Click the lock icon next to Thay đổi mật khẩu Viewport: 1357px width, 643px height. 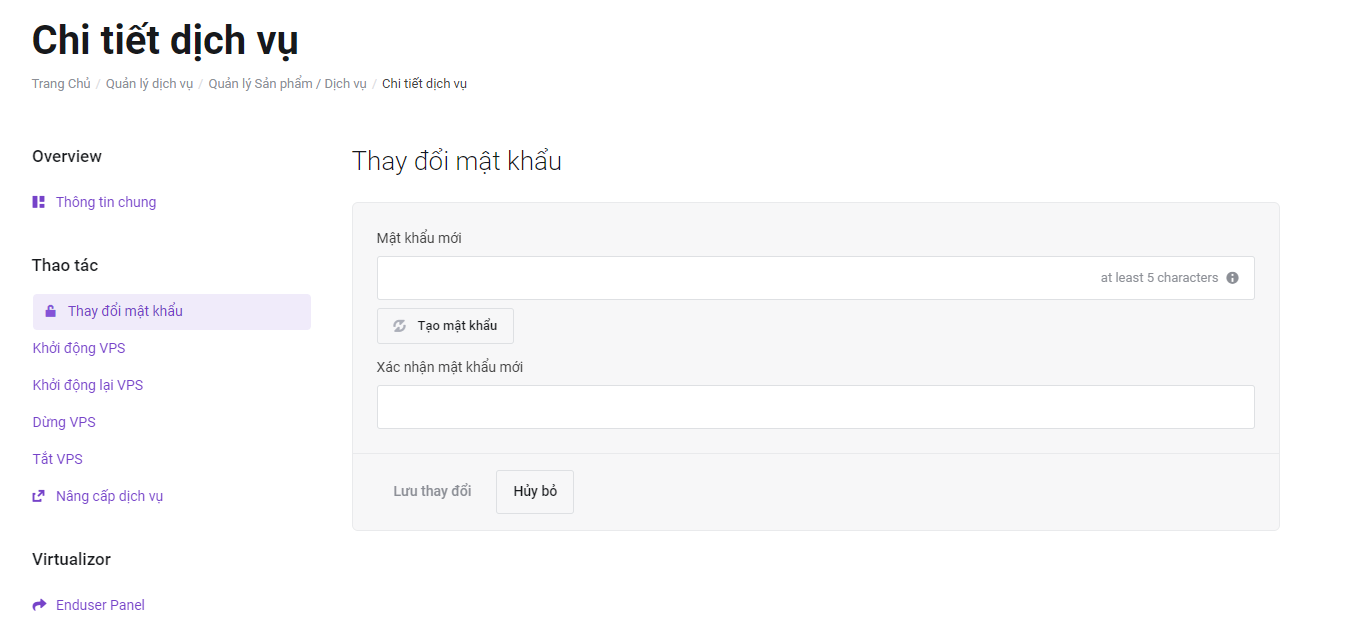pyautogui.click(x=51, y=311)
